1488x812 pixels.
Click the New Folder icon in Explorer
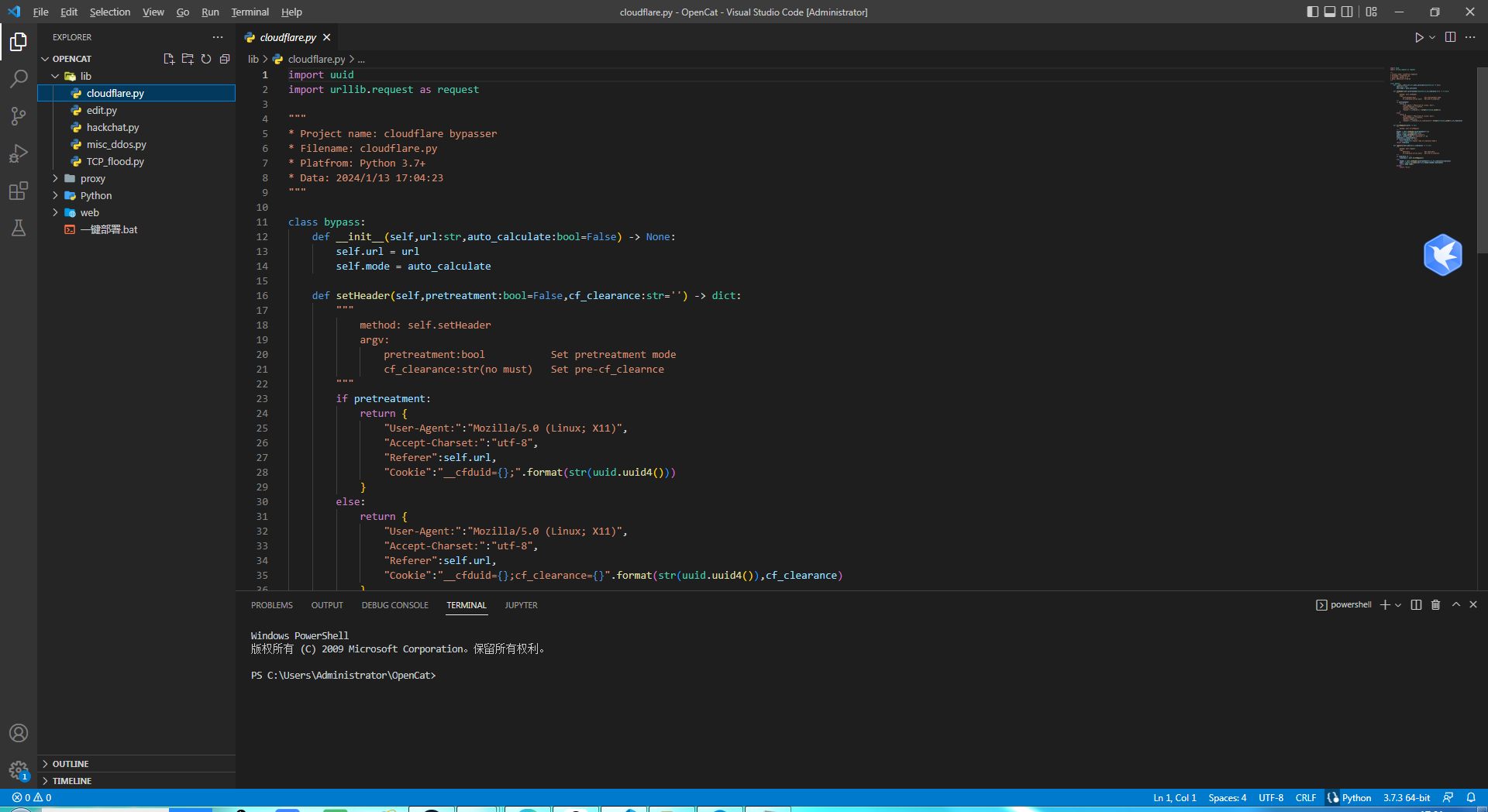[x=188, y=59]
